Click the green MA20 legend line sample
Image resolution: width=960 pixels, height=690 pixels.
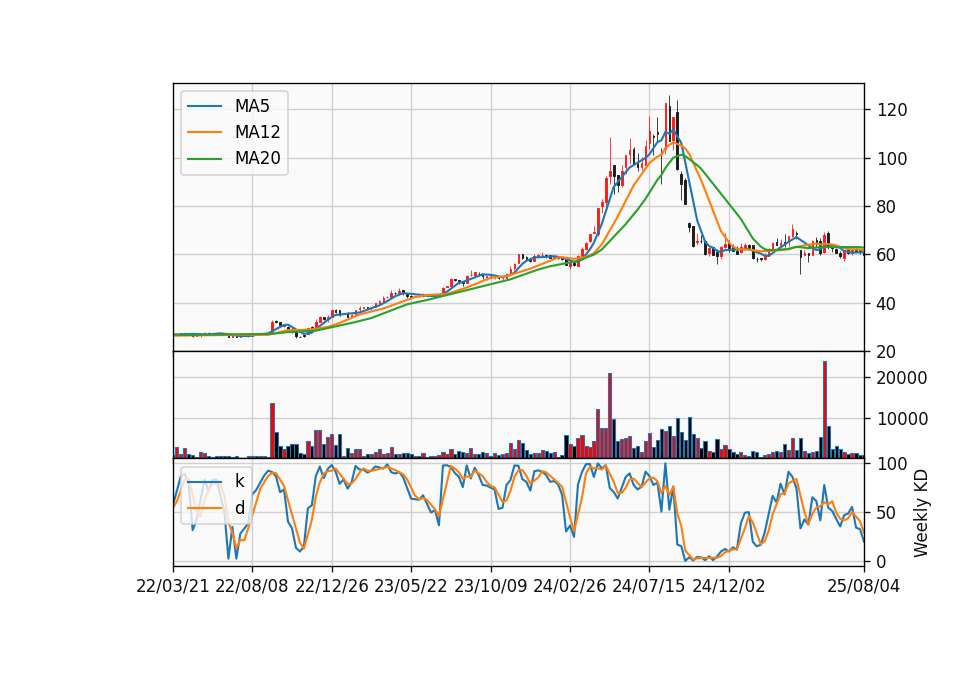tap(204, 159)
